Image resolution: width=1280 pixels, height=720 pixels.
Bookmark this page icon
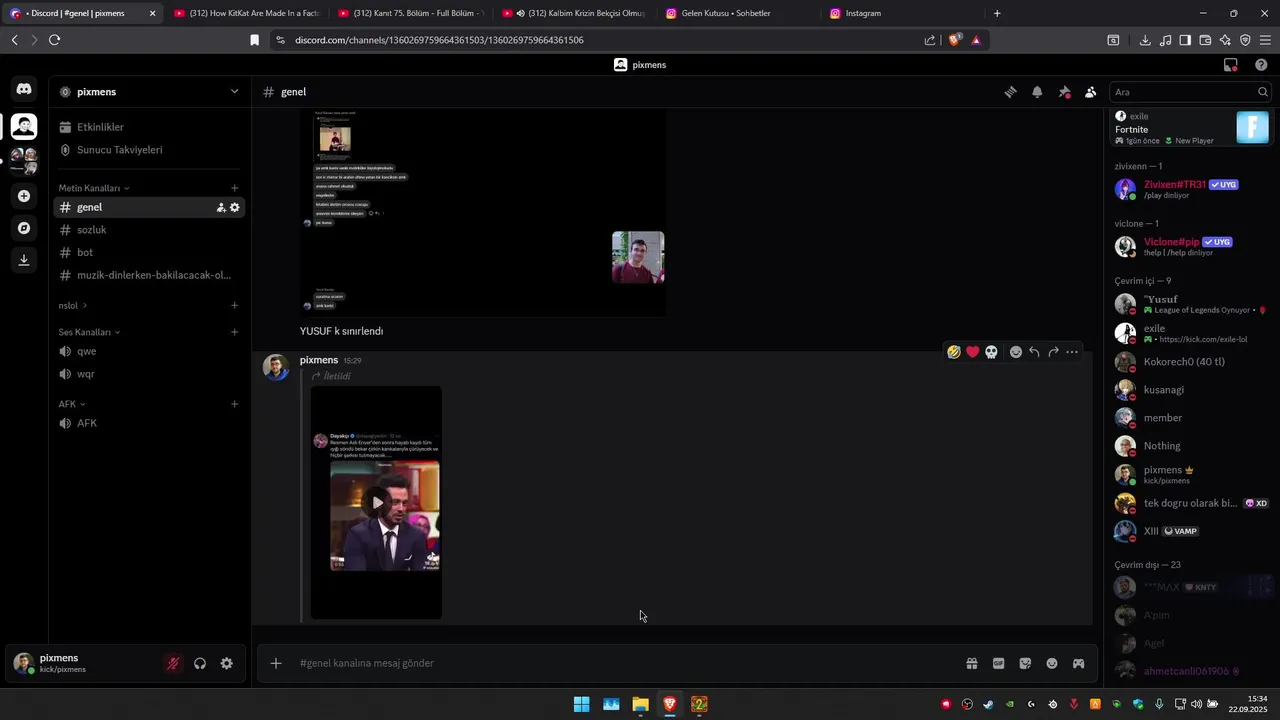(254, 40)
